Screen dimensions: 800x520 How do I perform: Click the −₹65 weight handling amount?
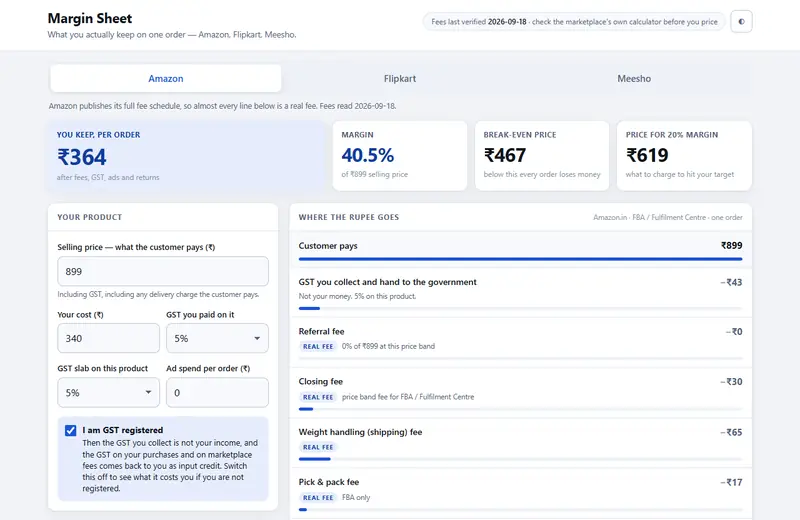click(731, 432)
